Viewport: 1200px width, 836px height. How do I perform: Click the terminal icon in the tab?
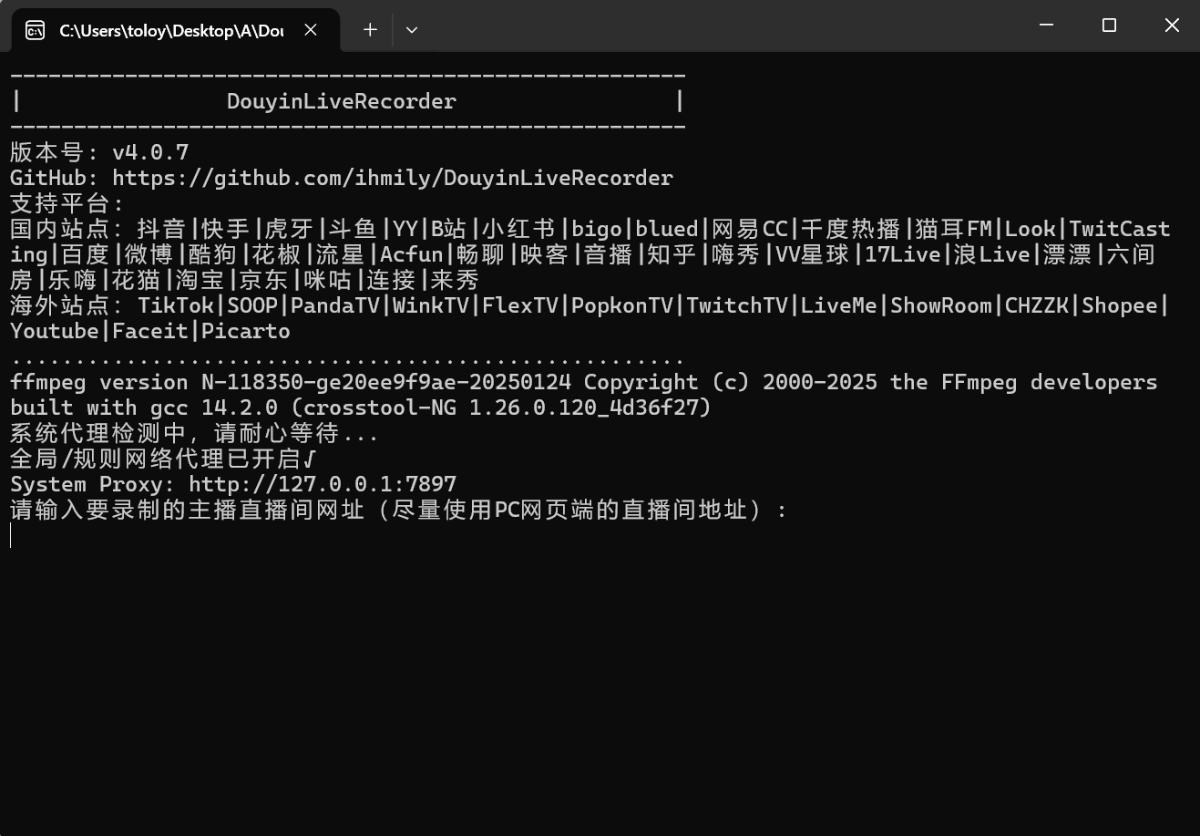pyautogui.click(x=35, y=30)
